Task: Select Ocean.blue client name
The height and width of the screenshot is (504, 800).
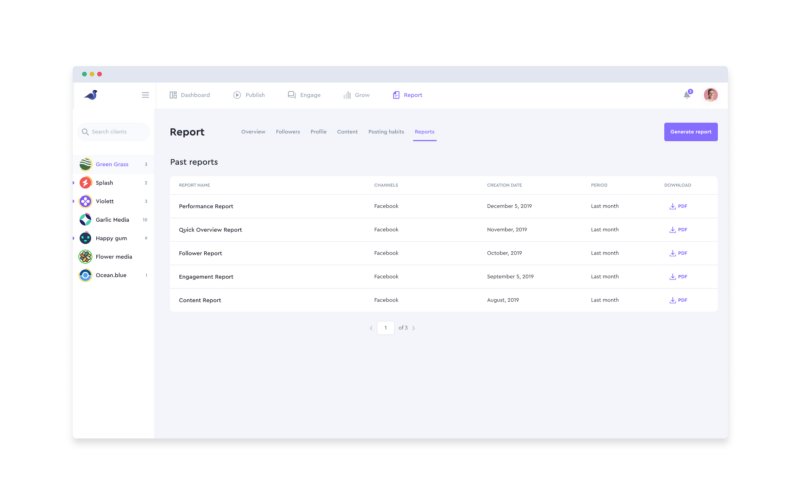Action: [111, 275]
